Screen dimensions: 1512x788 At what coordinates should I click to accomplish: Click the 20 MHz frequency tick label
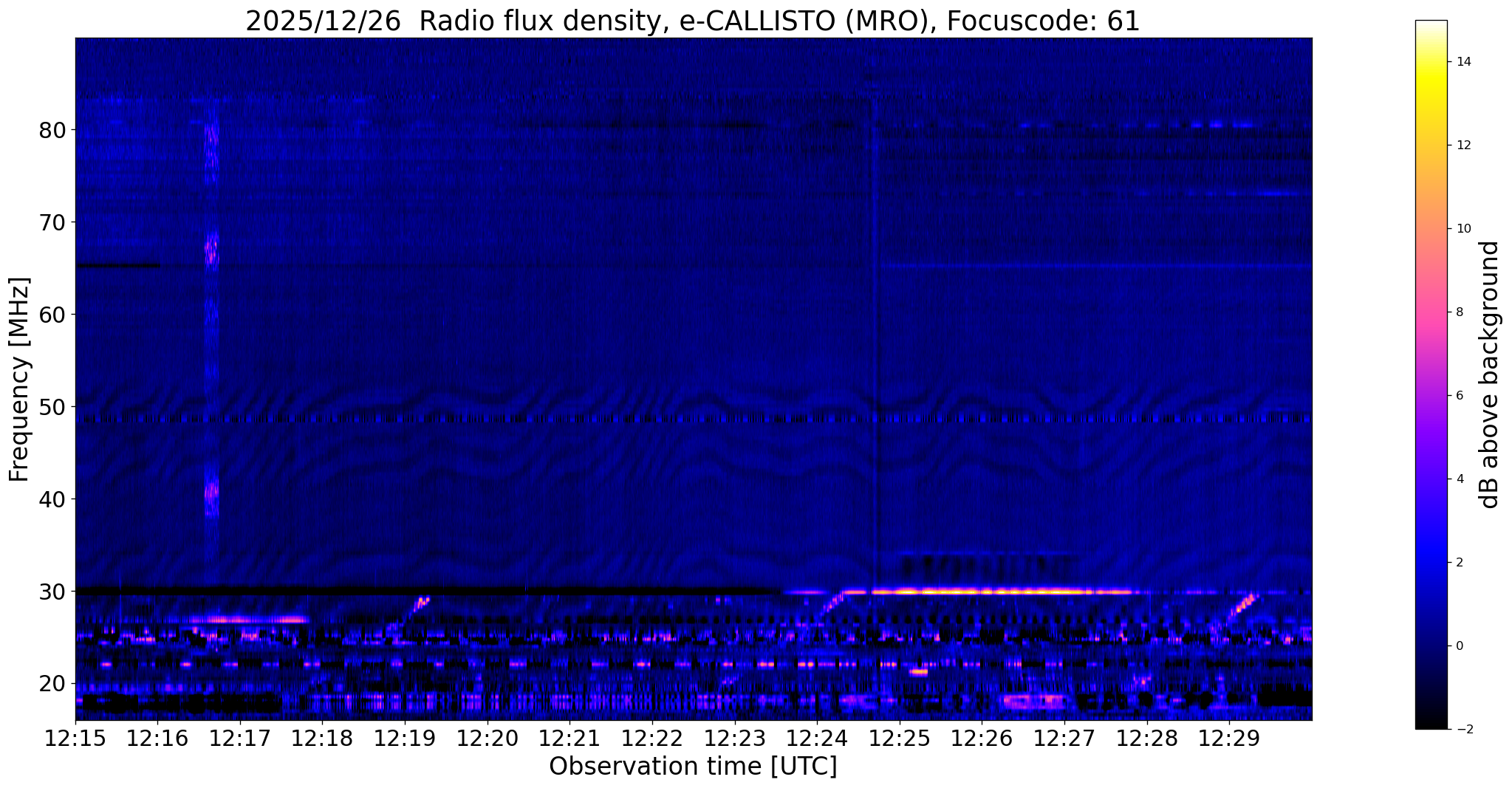52,684
